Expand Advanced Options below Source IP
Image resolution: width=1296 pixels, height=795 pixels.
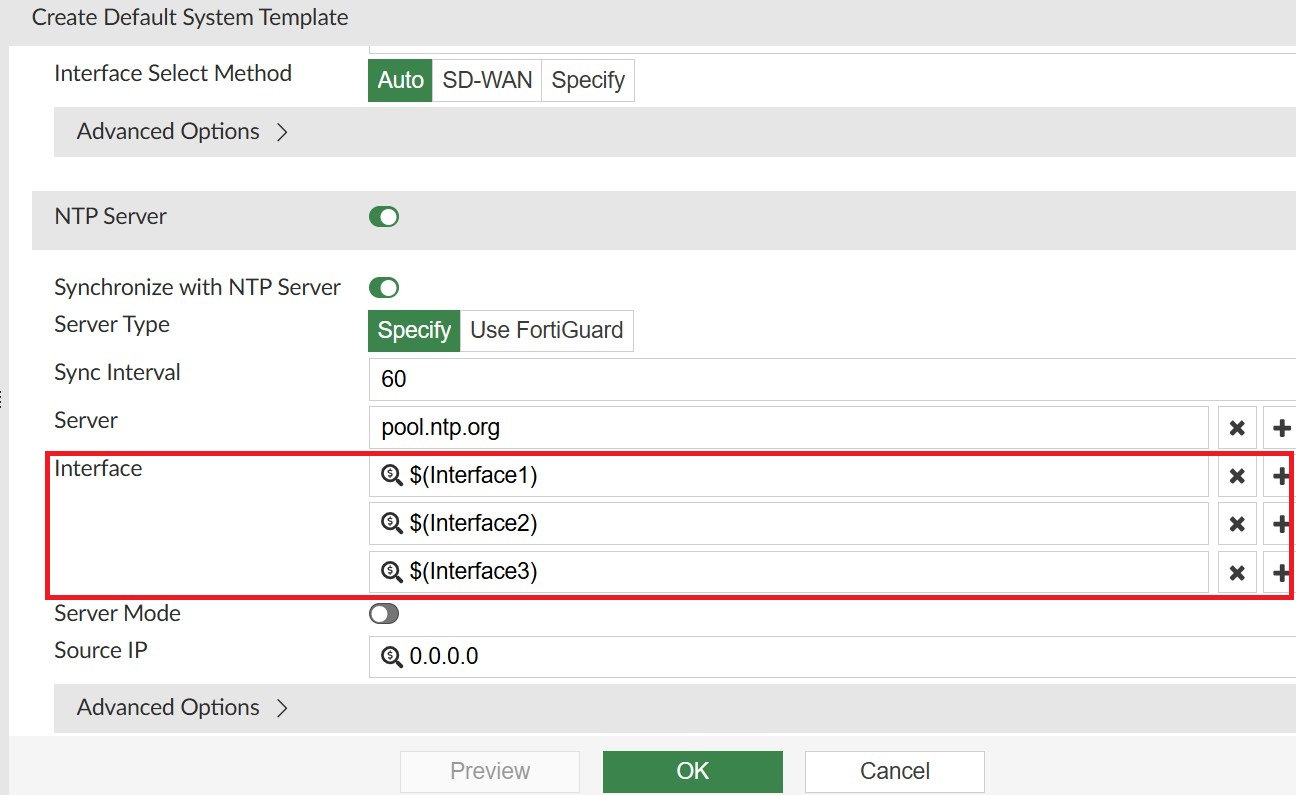[x=182, y=708]
